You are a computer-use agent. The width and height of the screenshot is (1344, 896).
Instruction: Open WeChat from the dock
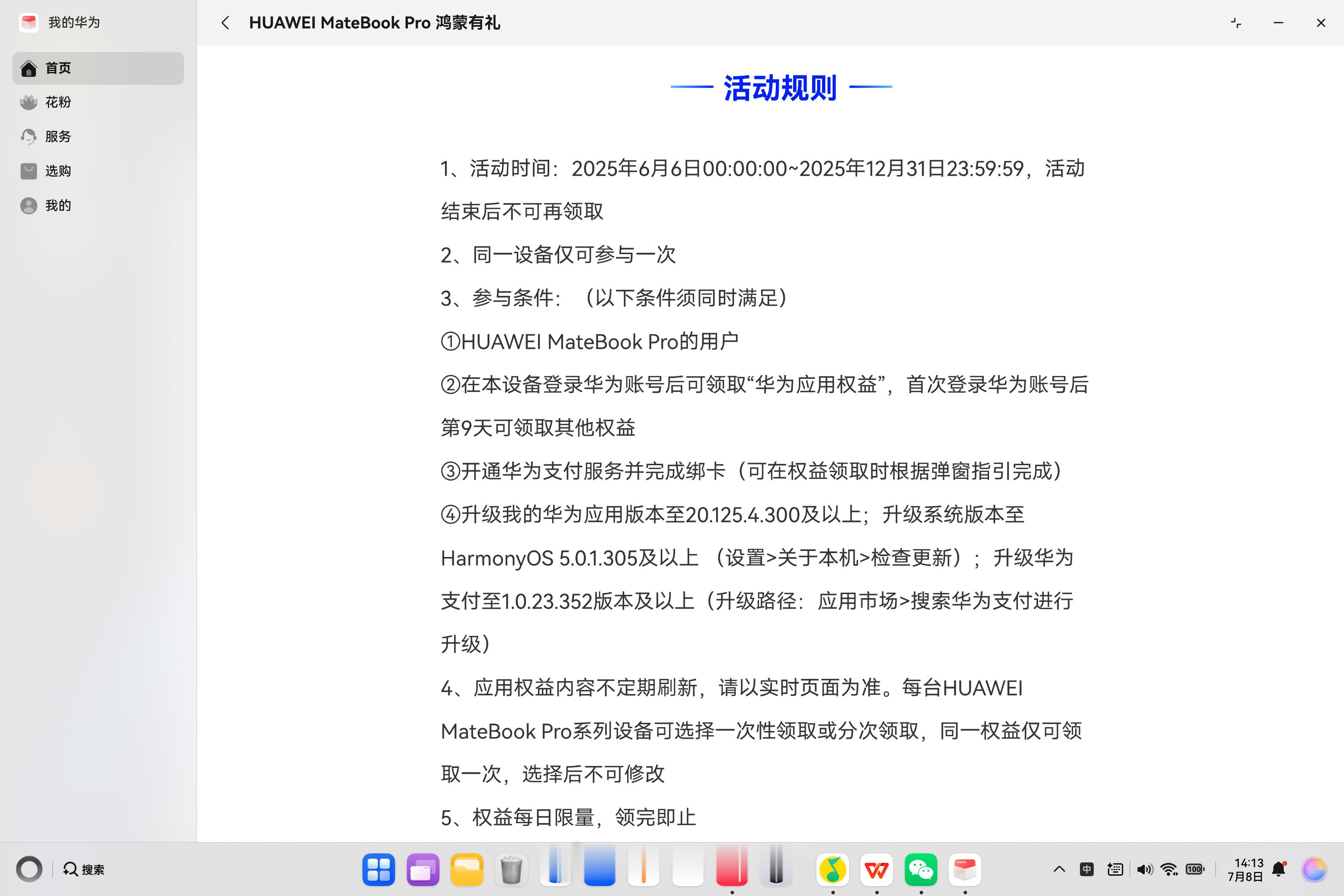(x=921, y=870)
